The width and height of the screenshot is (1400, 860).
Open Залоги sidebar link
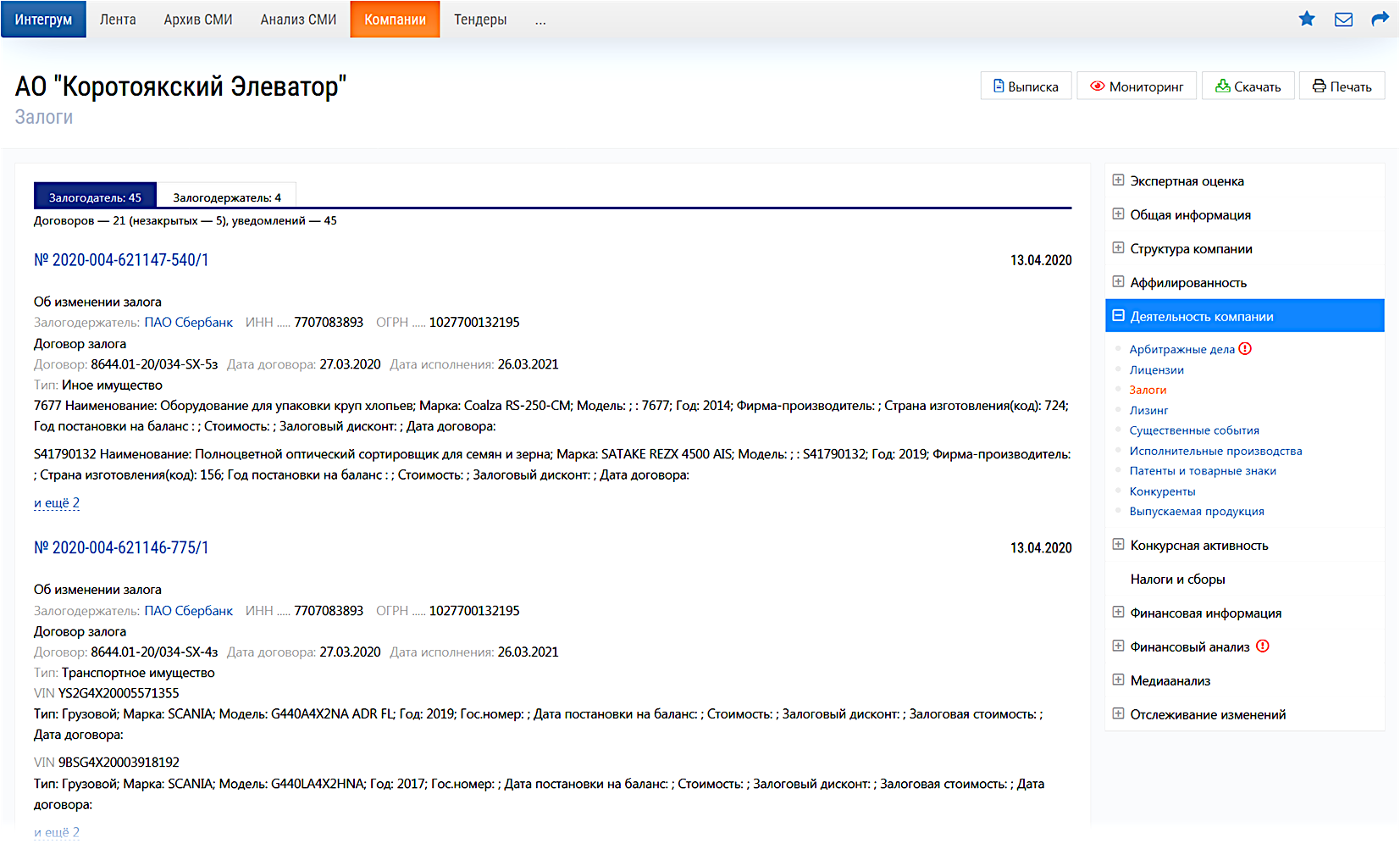coord(1148,390)
